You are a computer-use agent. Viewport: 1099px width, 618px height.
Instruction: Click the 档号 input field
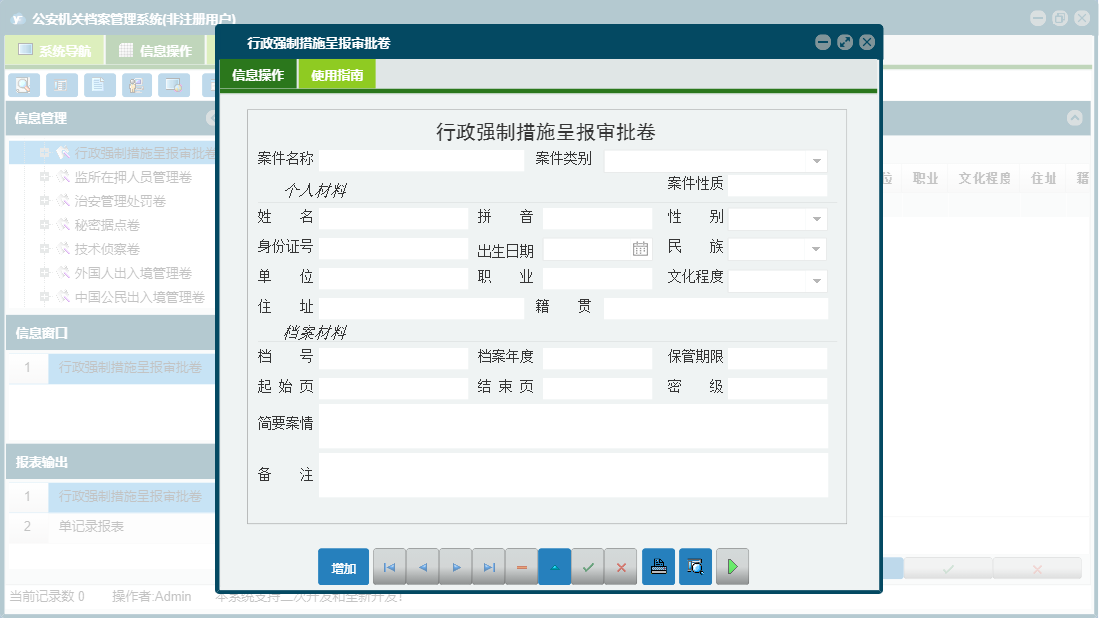tap(393, 359)
